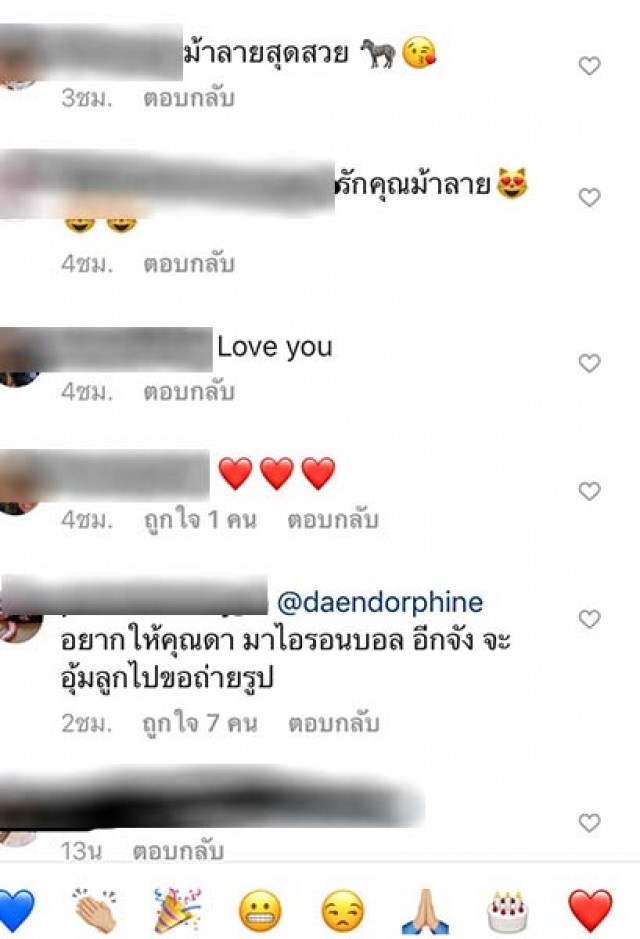Like the three red hearts comment
The image size is (640, 939).
click(x=590, y=491)
